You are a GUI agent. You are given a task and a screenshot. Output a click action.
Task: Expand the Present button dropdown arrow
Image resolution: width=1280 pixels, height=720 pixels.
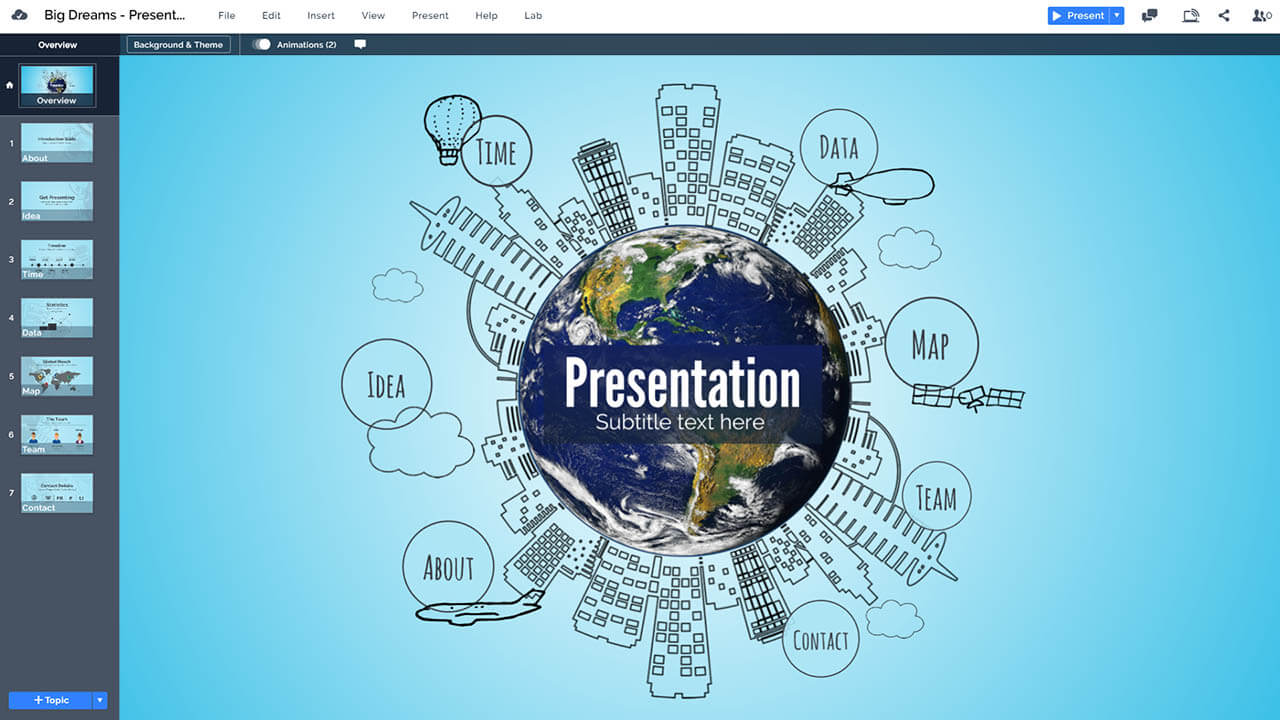coord(1117,16)
